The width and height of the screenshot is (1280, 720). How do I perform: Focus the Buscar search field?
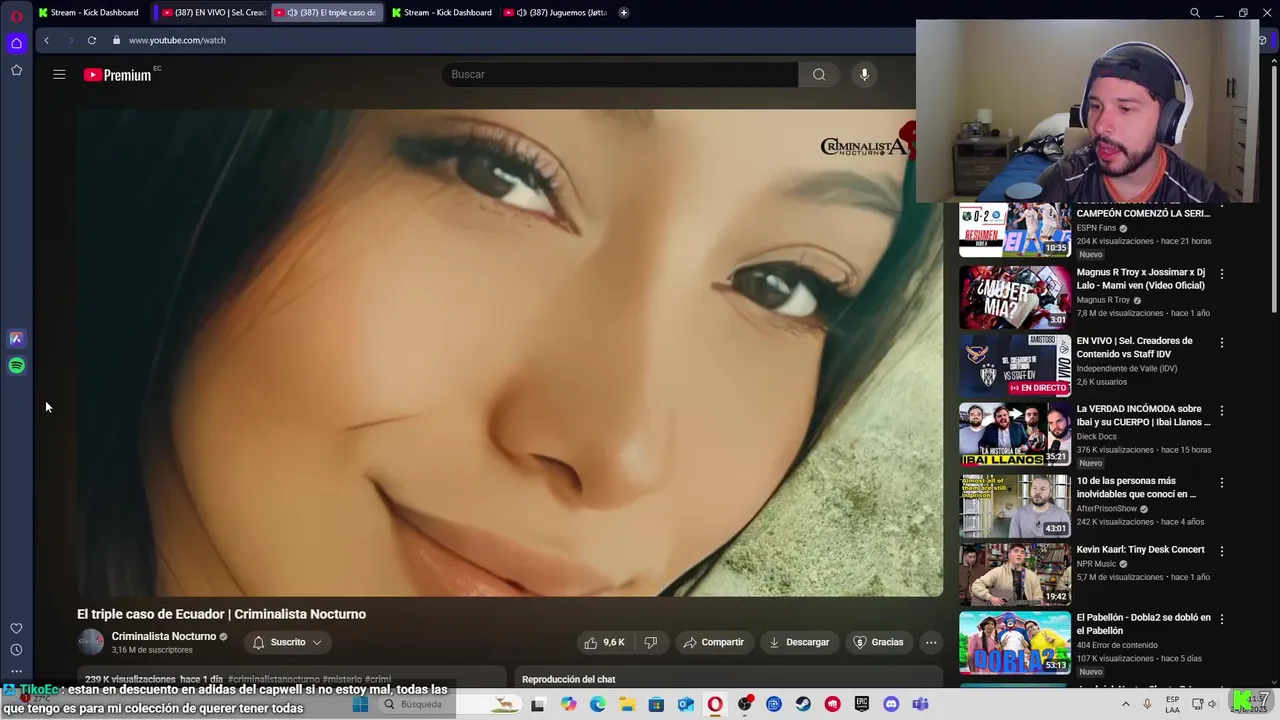click(x=620, y=74)
